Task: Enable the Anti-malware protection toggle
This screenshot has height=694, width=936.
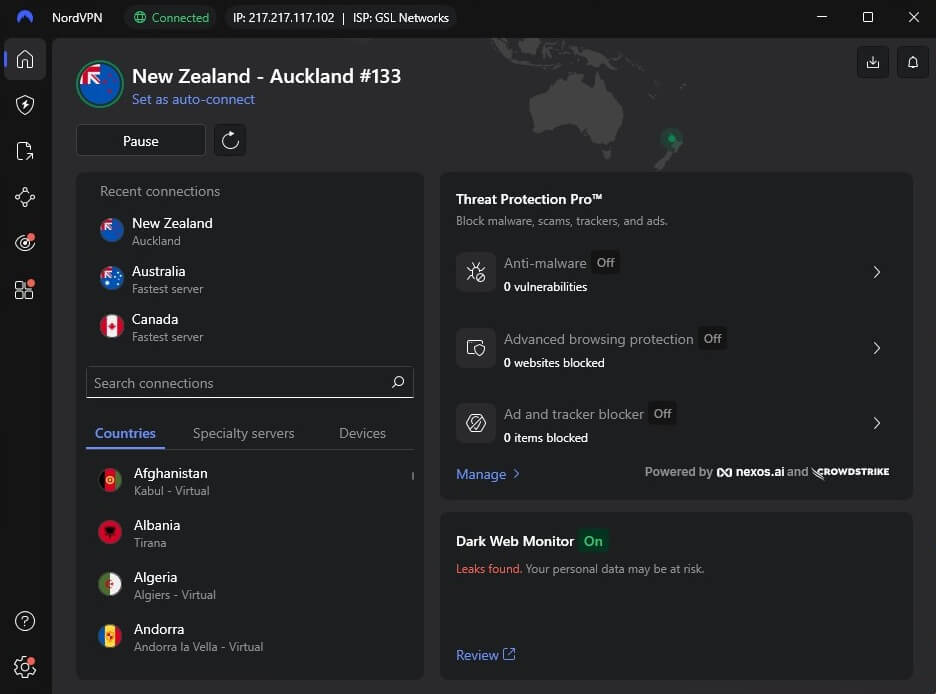Action: pos(605,263)
